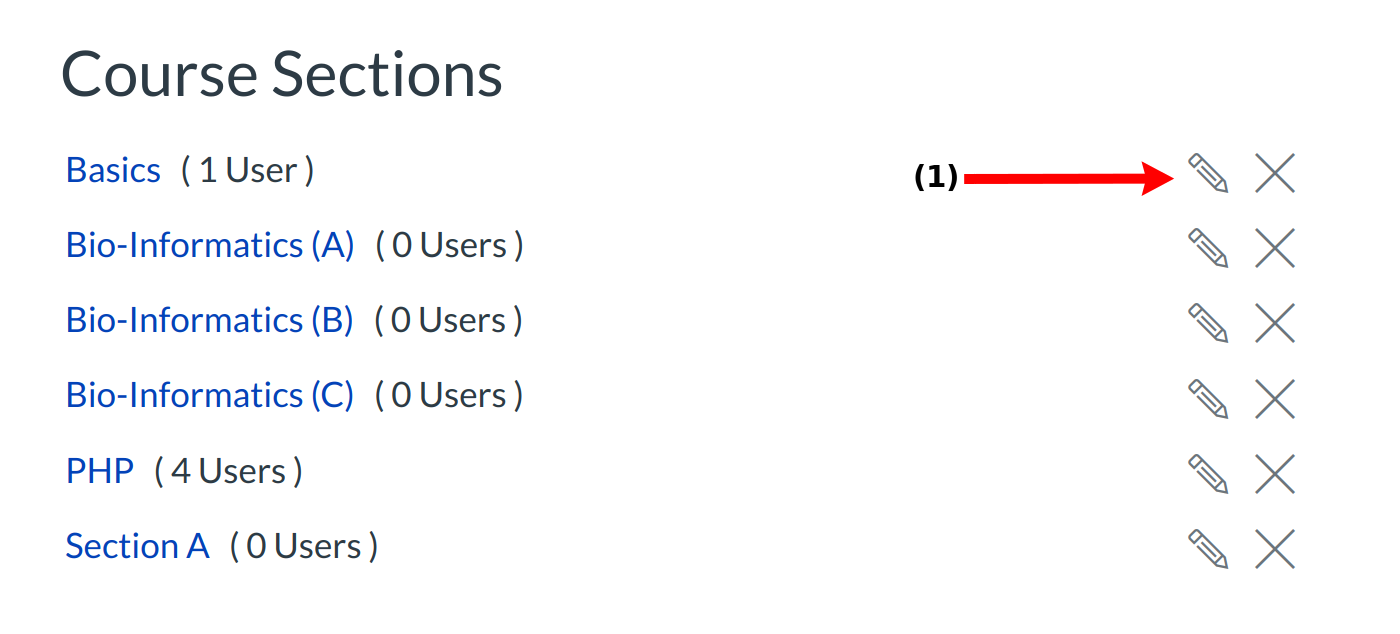The width and height of the screenshot is (1400, 634).
Task: Edit the PHP section
Action: (x=1208, y=474)
